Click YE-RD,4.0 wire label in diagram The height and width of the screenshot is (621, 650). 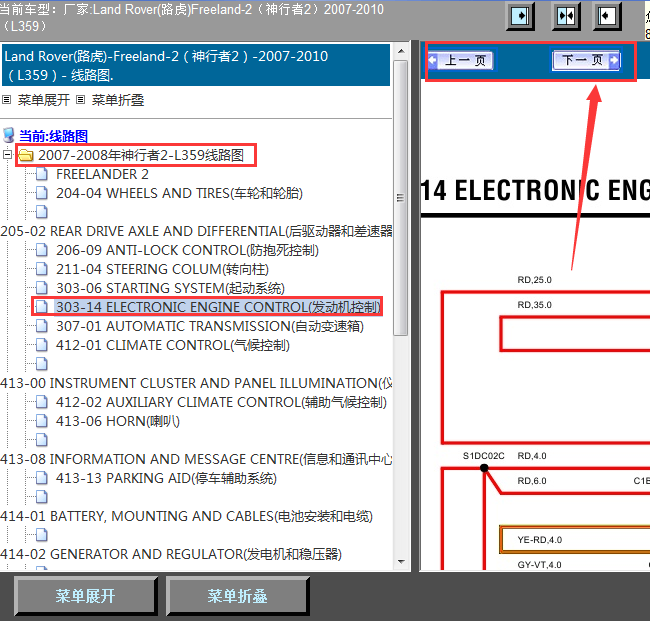(539, 540)
